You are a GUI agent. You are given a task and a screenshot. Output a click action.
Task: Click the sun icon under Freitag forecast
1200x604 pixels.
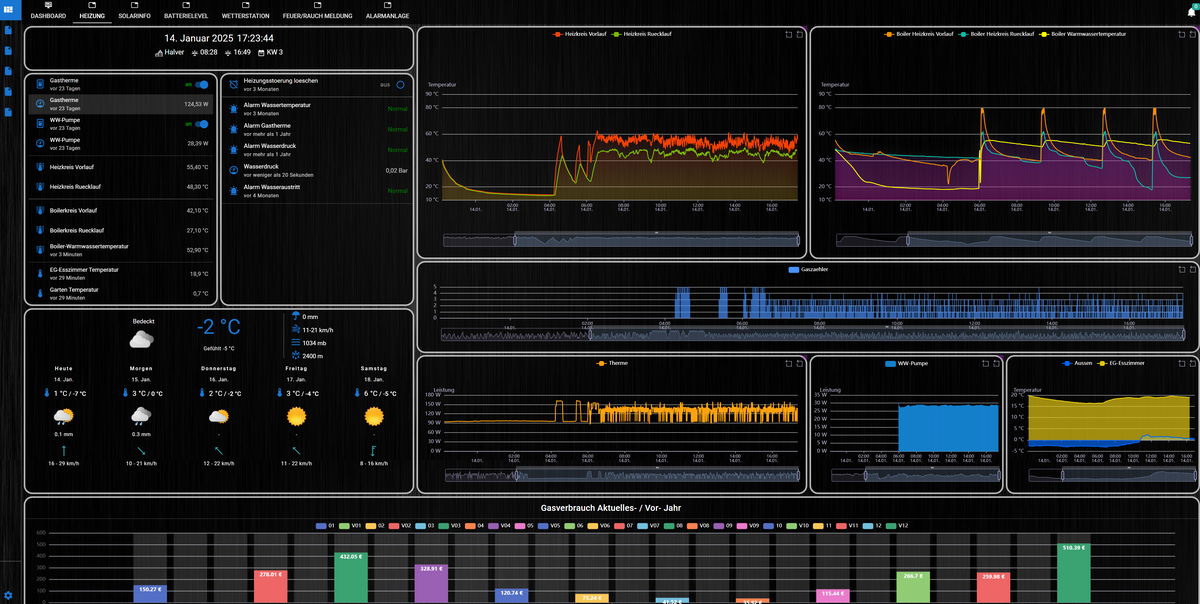(x=295, y=414)
